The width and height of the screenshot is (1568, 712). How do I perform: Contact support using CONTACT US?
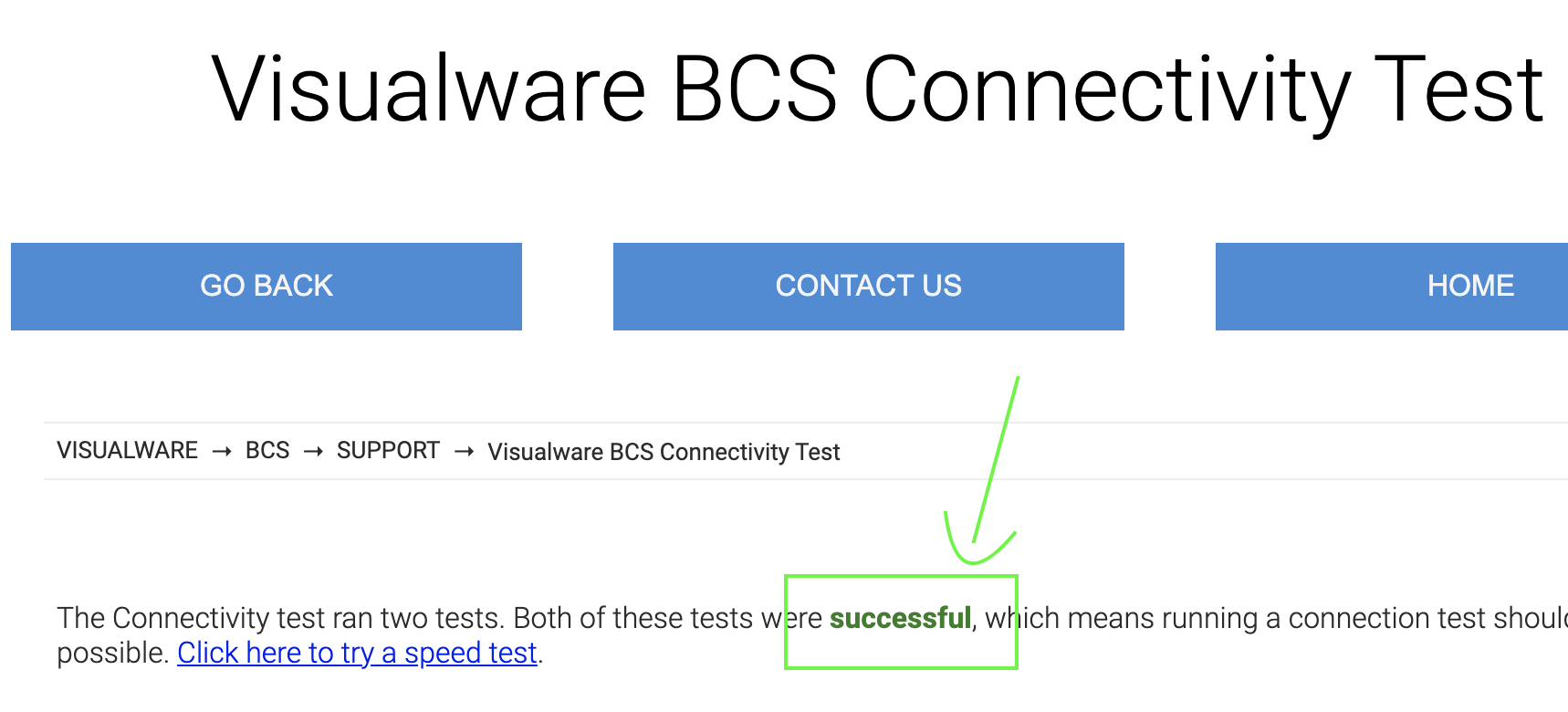click(867, 286)
